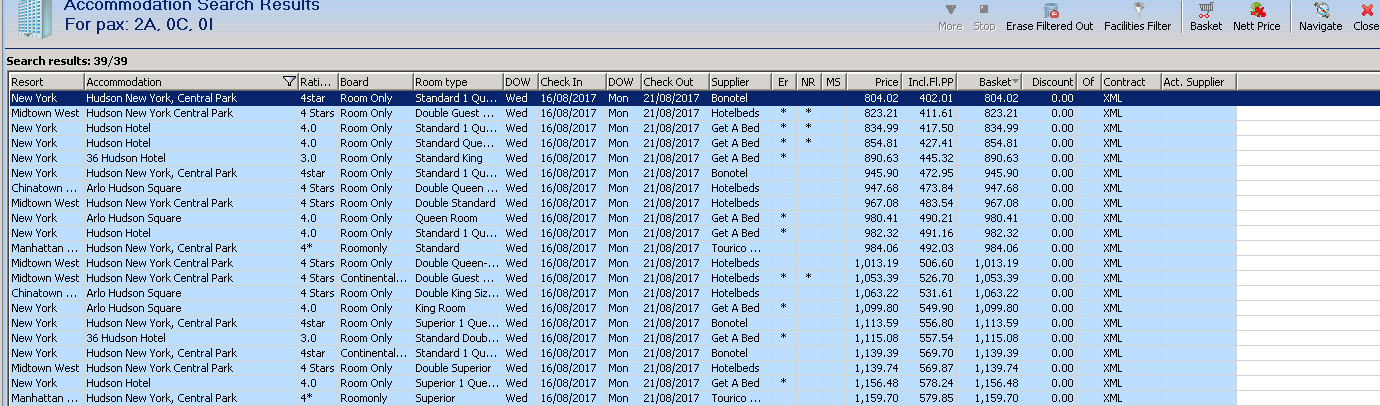The width and height of the screenshot is (1380, 406).
Task: Sort by the Board column header
Action: point(375,82)
